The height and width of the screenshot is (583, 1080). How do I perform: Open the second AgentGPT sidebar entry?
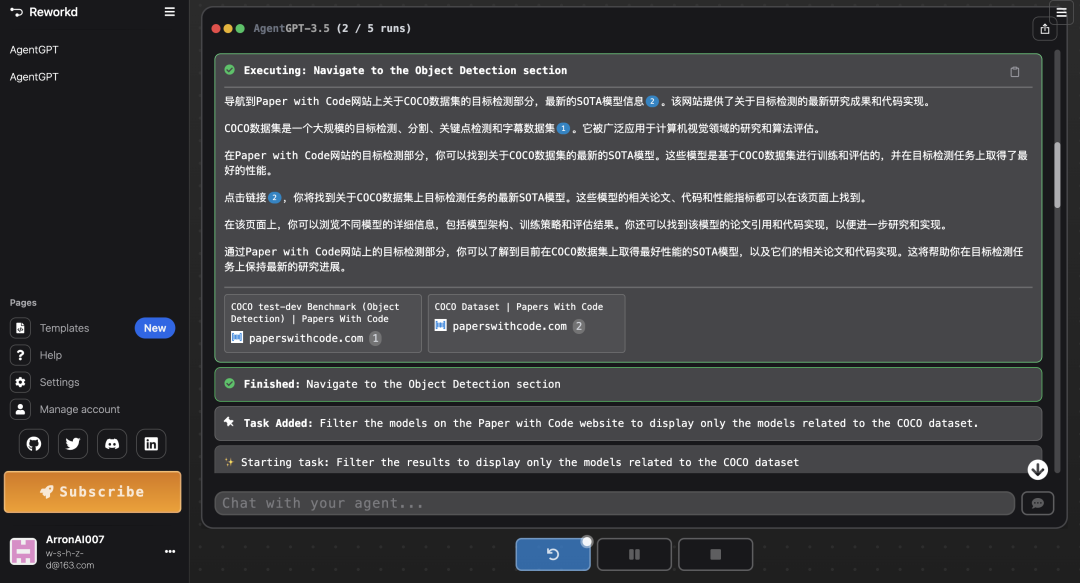click(x=34, y=76)
